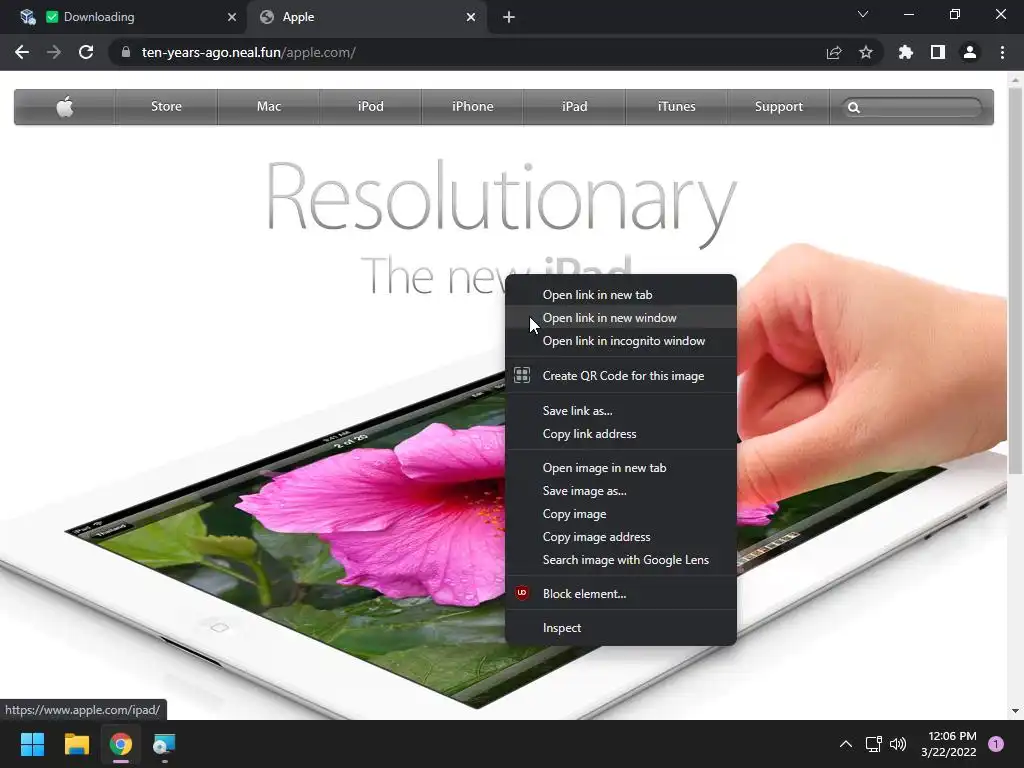Open the Windows Start button
This screenshot has height=768, width=1024.
pyautogui.click(x=32, y=744)
